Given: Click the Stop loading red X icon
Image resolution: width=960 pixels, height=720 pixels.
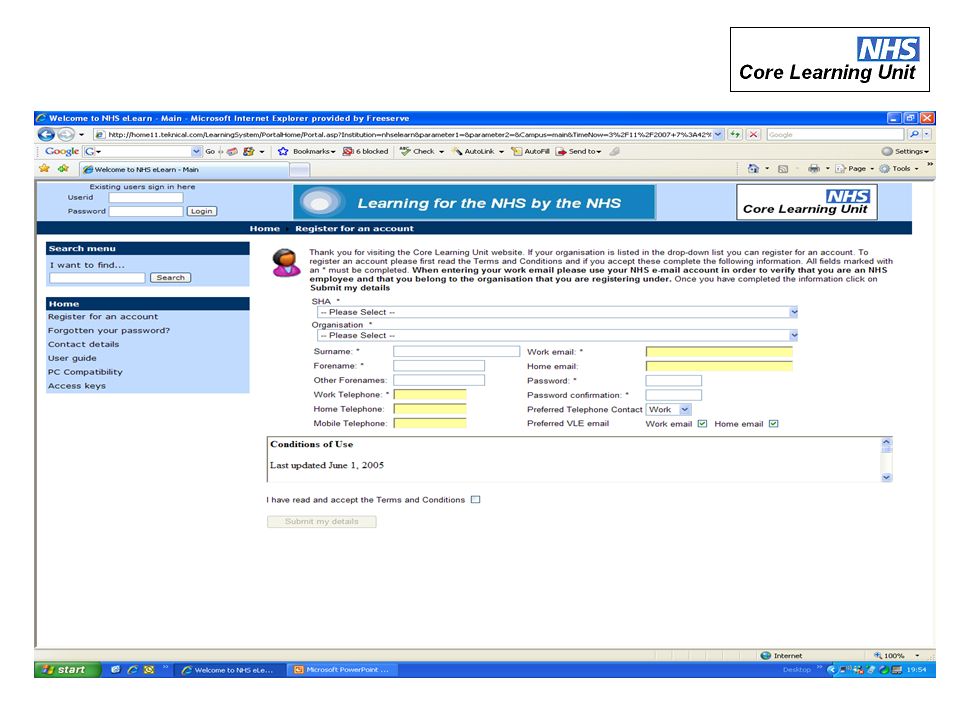Looking at the screenshot, I should (x=754, y=134).
